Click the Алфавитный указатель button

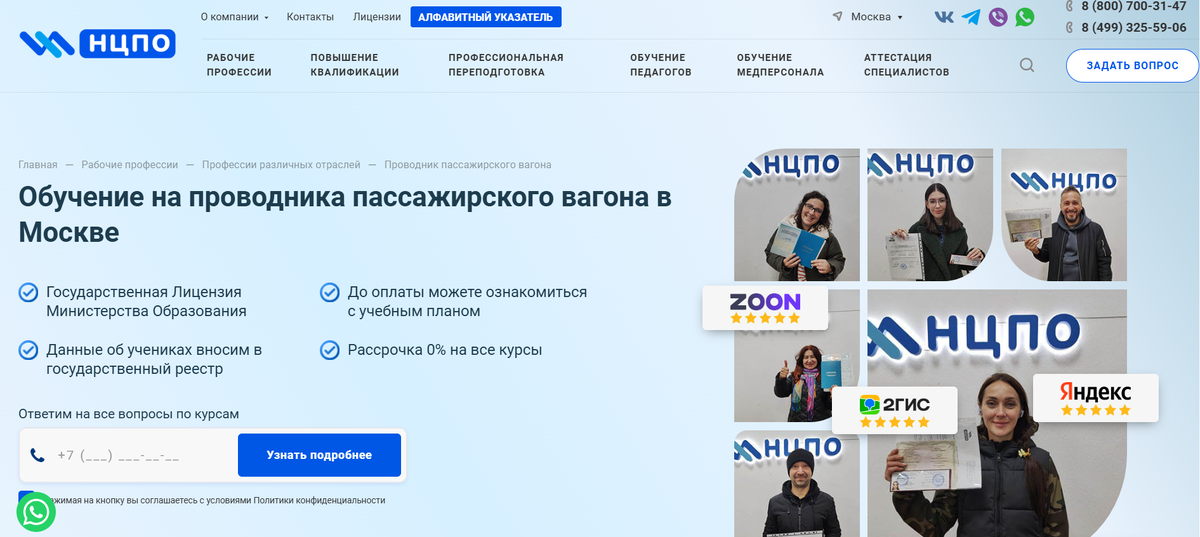486,17
